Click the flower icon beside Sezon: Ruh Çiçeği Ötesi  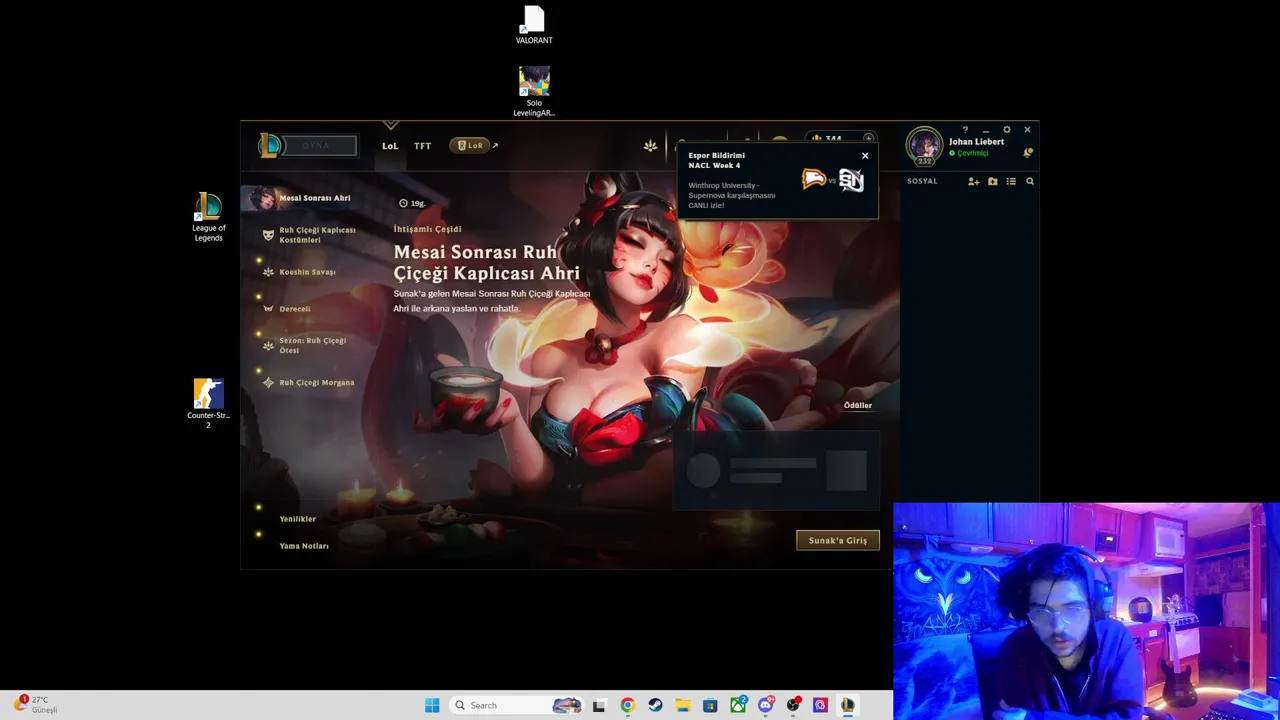(x=268, y=346)
